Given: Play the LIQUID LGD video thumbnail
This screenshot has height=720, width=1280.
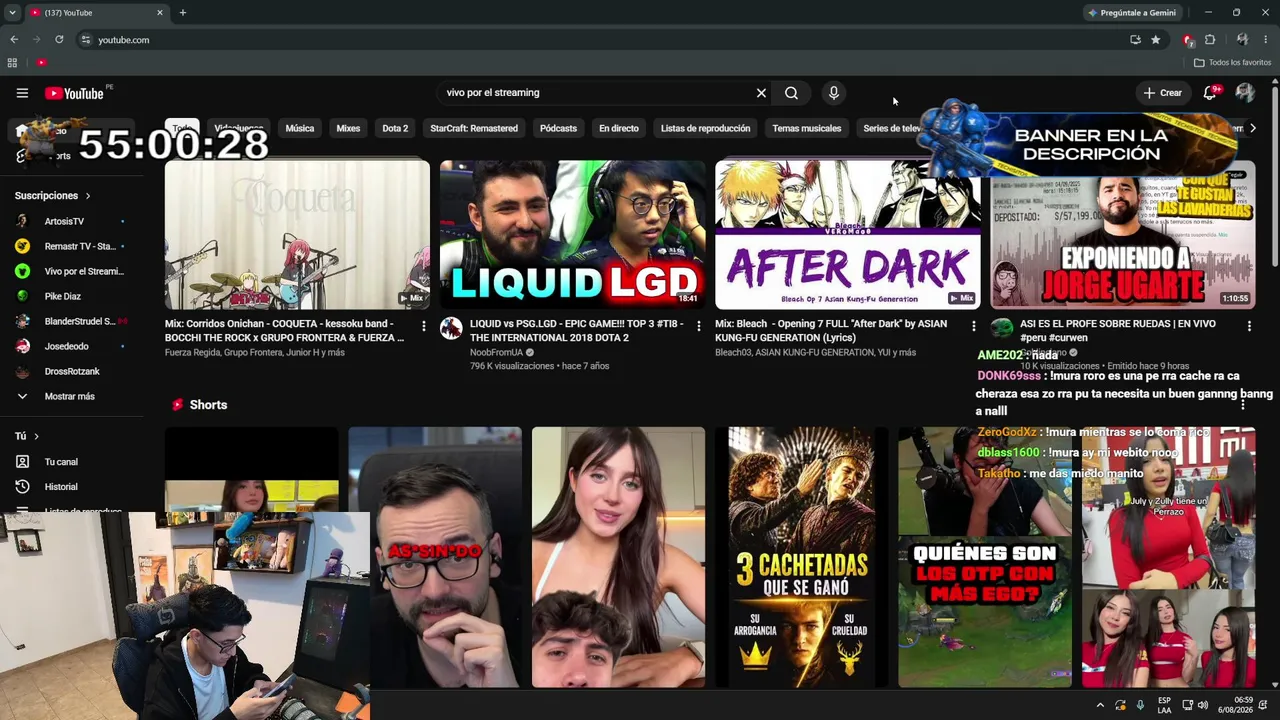Looking at the screenshot, I should [572, 235].
